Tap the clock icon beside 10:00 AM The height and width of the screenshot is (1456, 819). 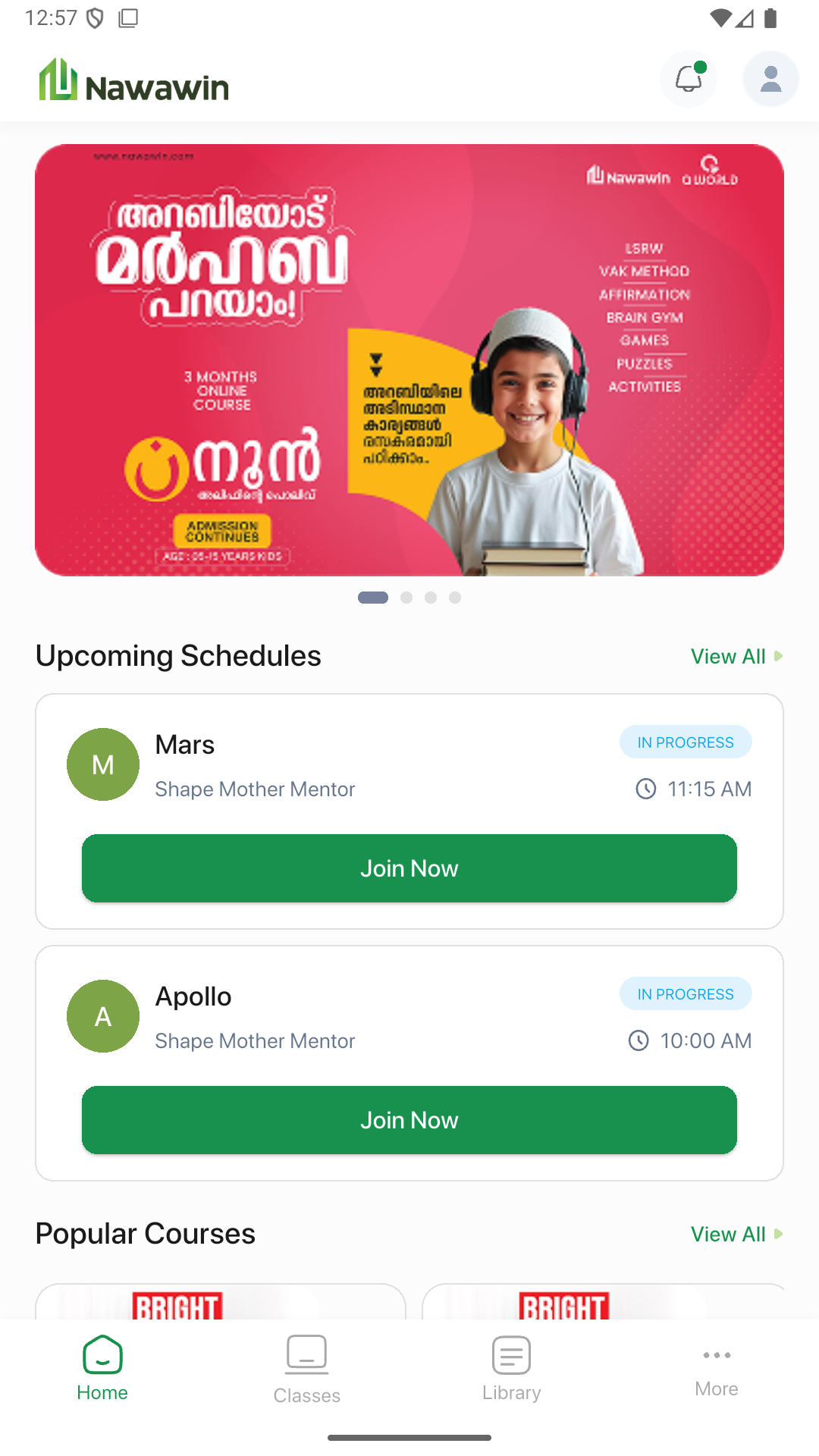(x=639, y=1040)
